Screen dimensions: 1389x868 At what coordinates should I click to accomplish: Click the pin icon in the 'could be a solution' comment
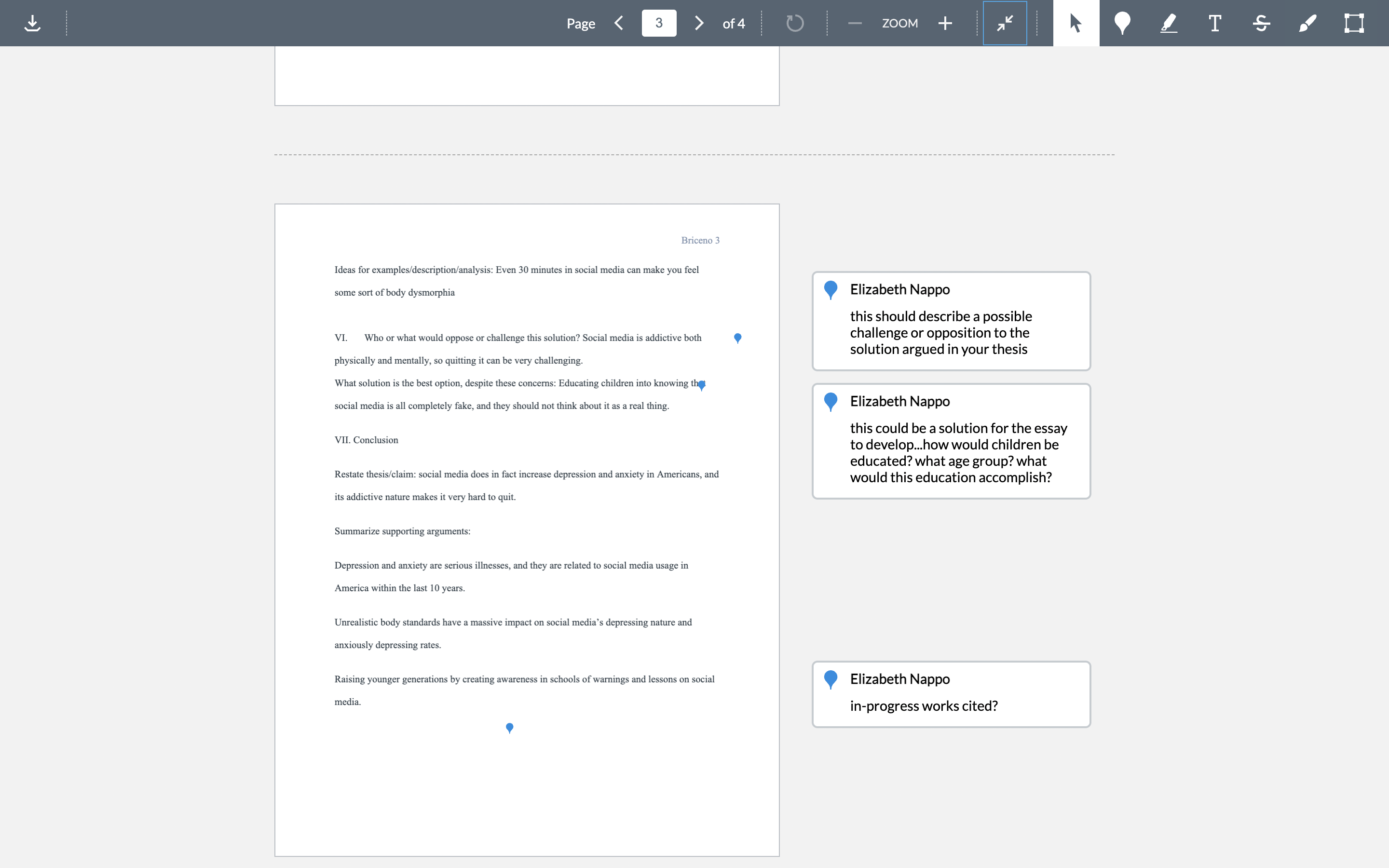click(831, 402)
